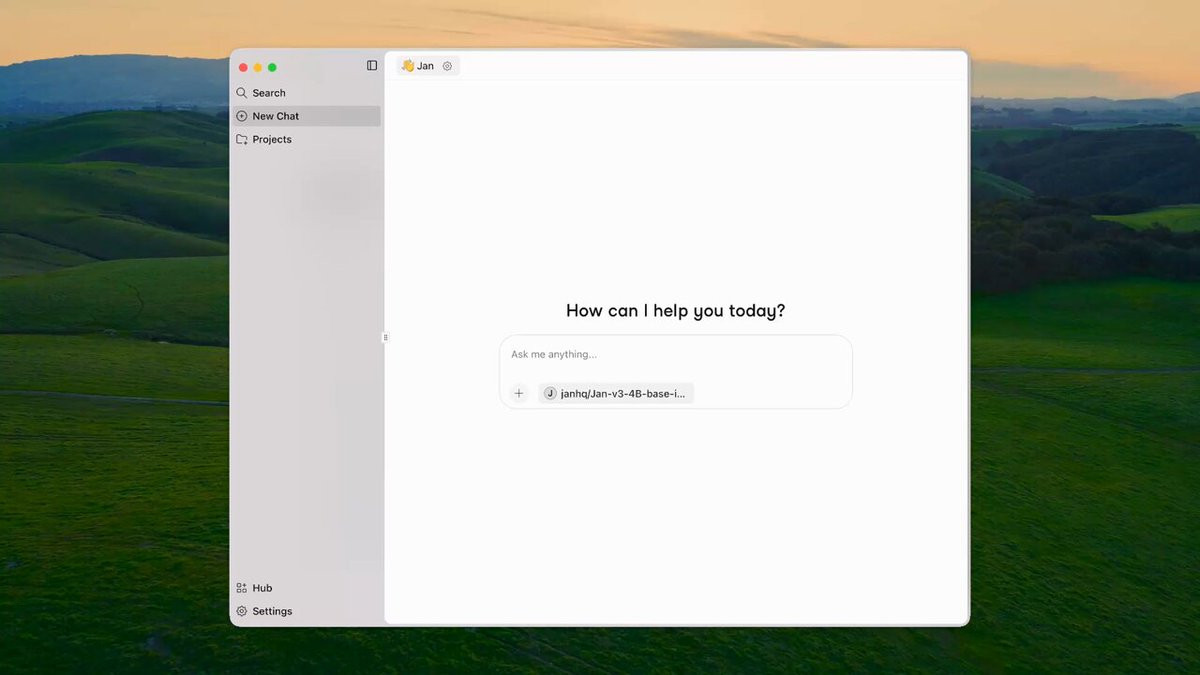1200x675 pixels.
Task: Open the Projects section
Action: (x=306, y=139)
